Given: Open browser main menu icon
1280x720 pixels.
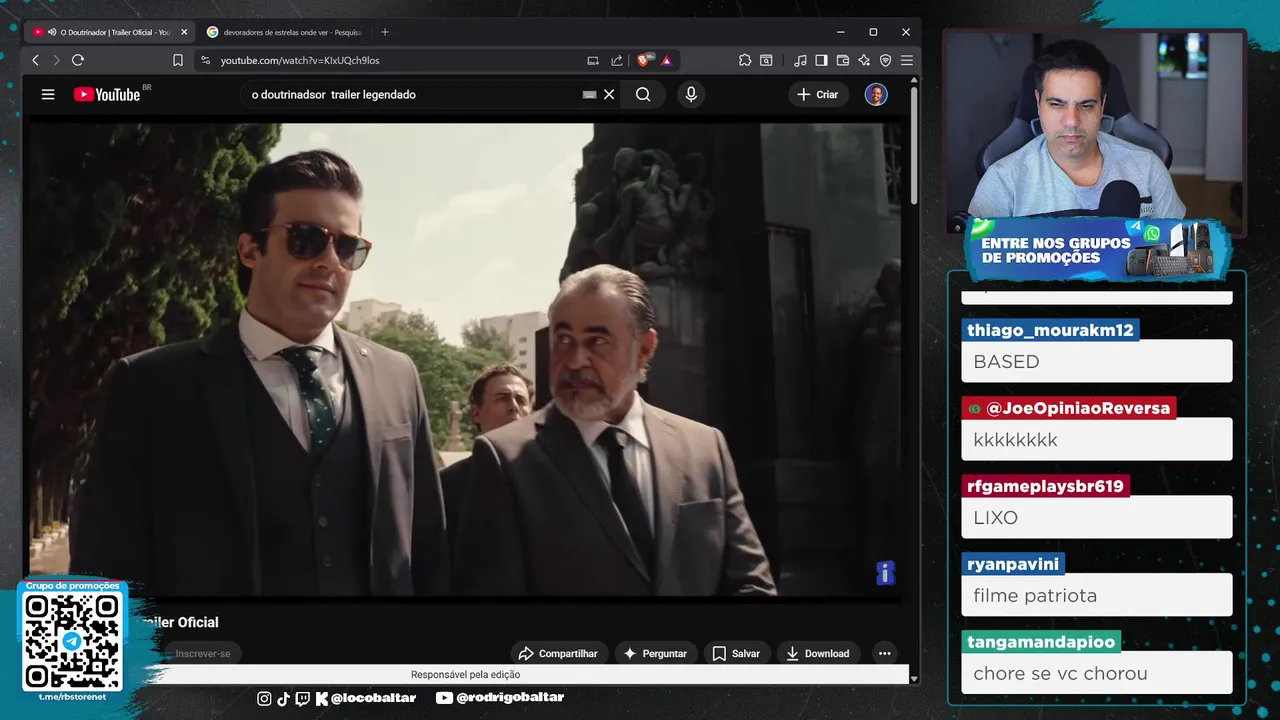Looking at the screenshot, I should [x=906, y=60].
